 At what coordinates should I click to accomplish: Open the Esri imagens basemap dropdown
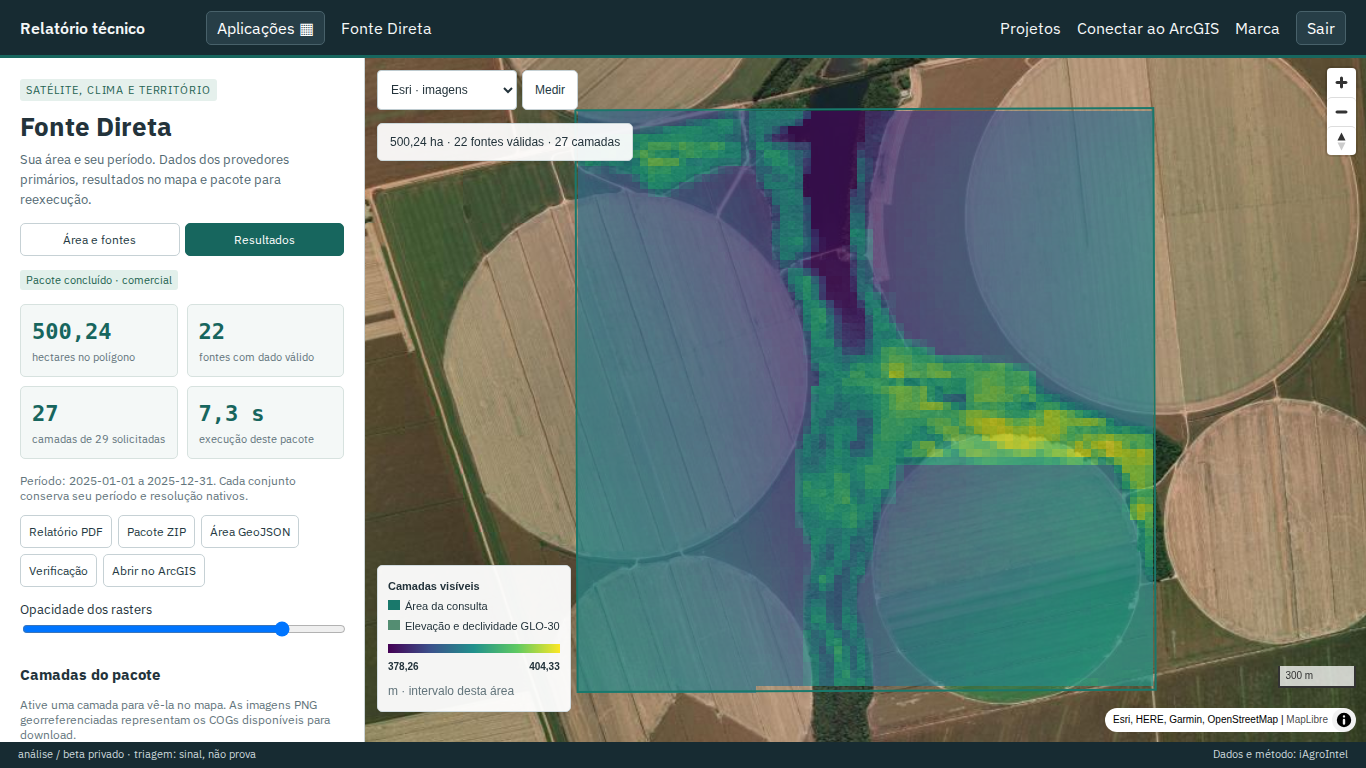pos(447,90)
